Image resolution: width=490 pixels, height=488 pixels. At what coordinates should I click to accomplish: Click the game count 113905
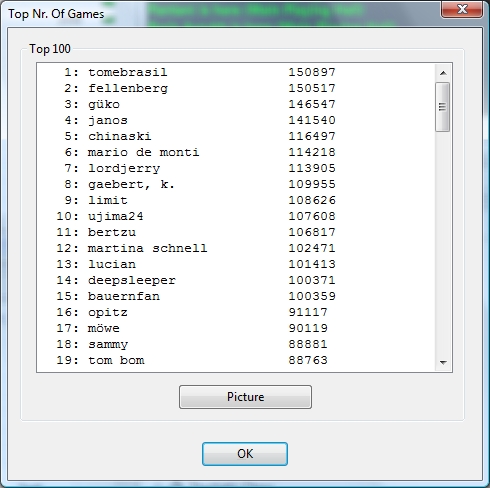click(x=312, y=168)
